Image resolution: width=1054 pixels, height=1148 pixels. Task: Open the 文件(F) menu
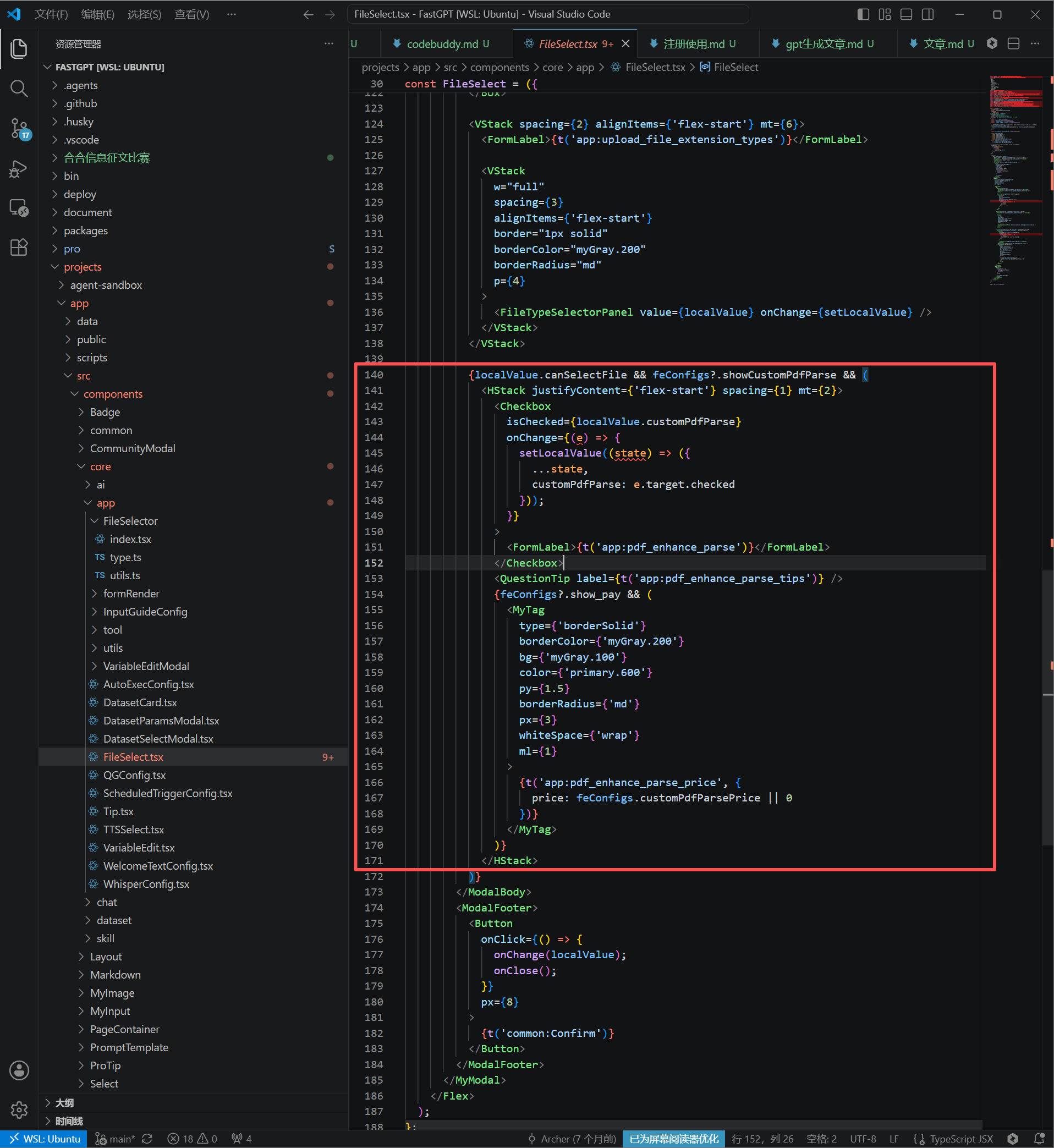pos(51,14)
